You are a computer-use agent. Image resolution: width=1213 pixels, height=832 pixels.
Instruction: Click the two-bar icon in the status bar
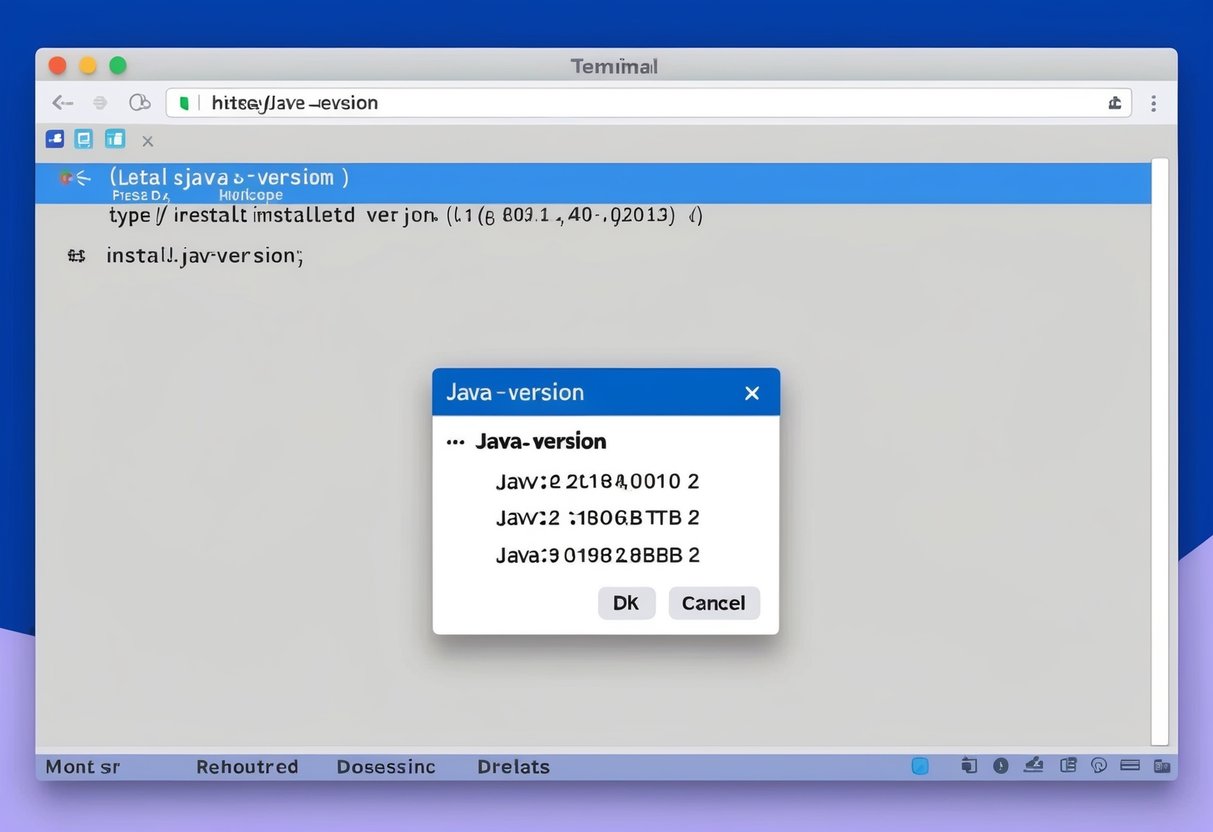coord(1130,766)
